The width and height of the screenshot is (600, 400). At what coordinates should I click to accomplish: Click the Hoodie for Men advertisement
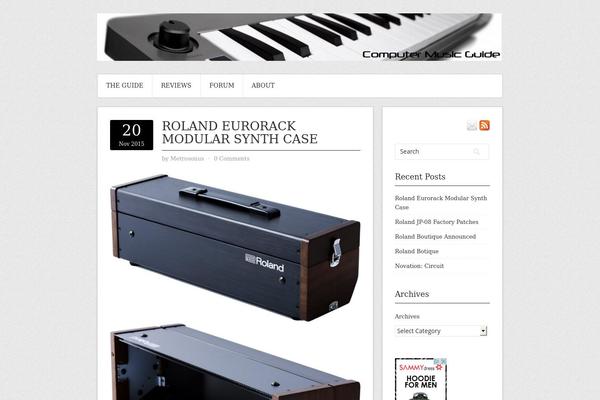(421, 379)
